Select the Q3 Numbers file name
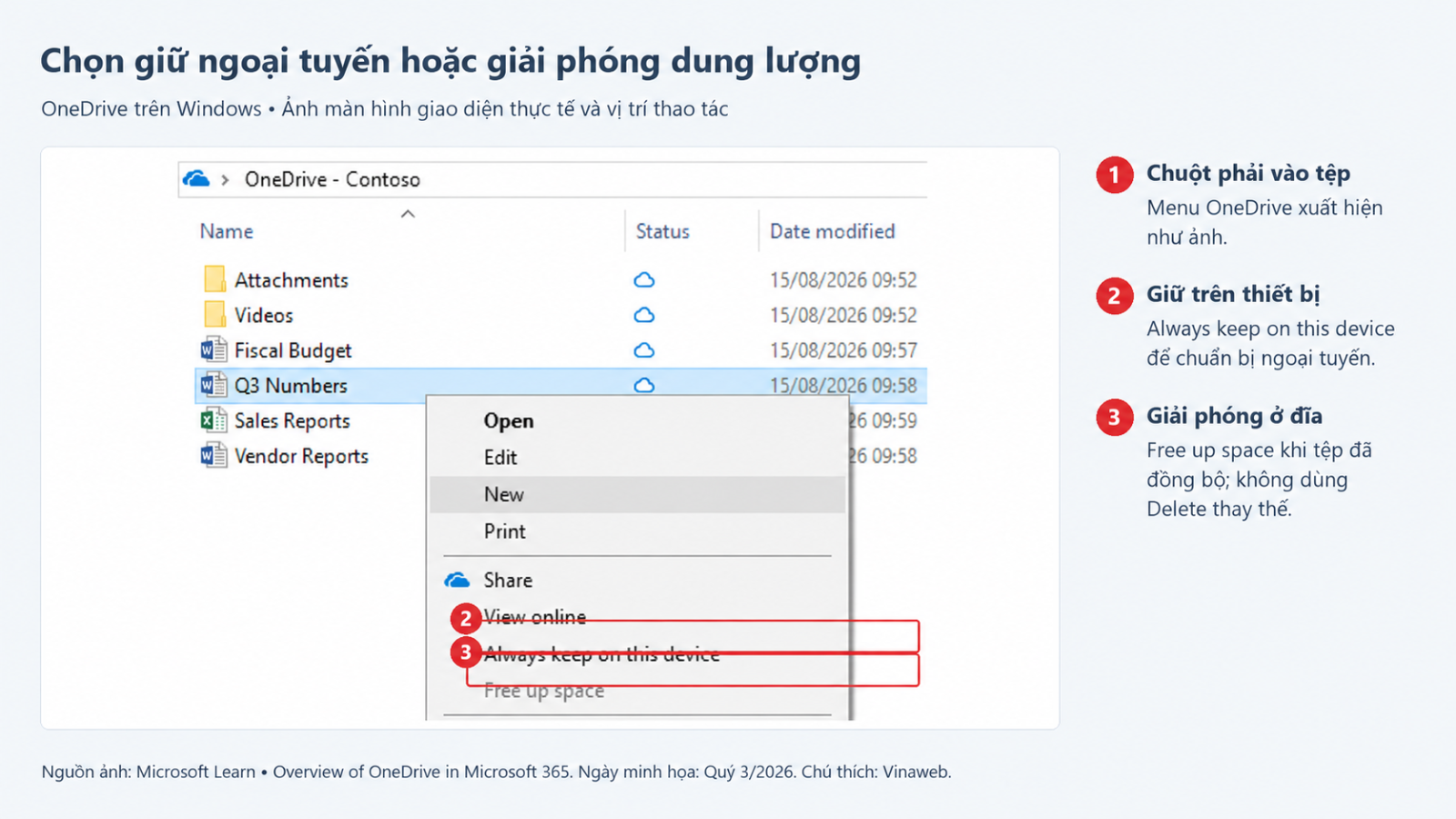1456x819 pixels. tap(291, 386)
